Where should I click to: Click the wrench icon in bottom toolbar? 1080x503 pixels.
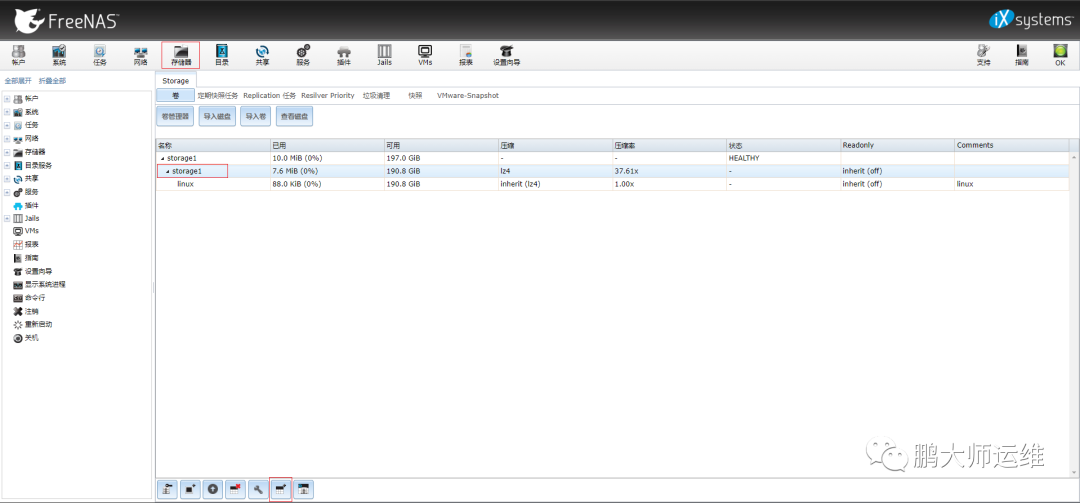pyautogui.click(x=258, y=489)
